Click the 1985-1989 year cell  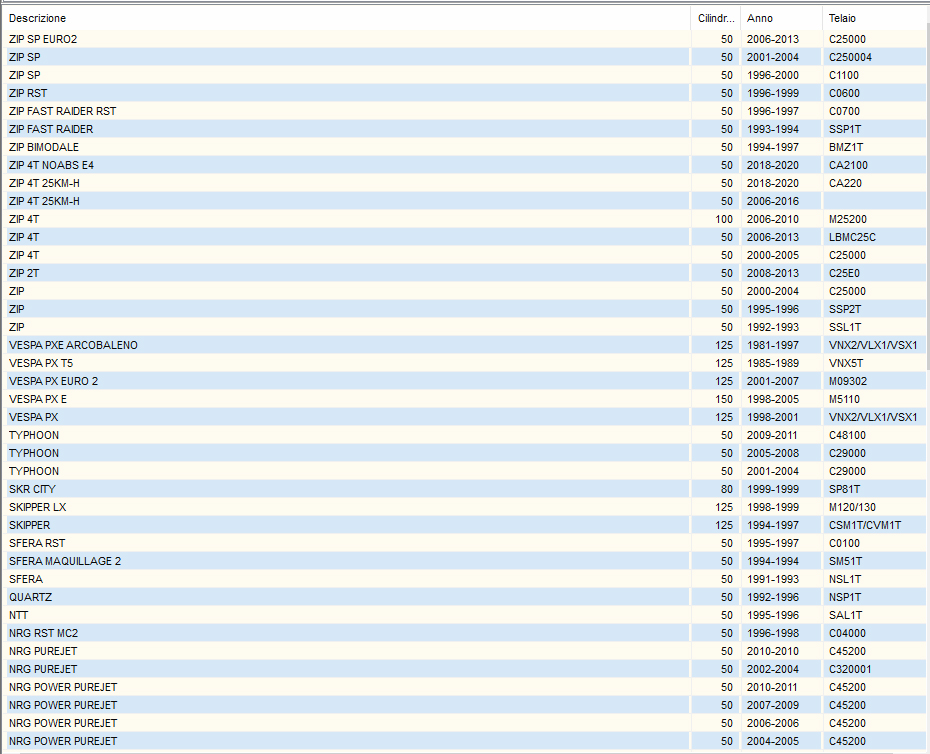tap(782, 363)
